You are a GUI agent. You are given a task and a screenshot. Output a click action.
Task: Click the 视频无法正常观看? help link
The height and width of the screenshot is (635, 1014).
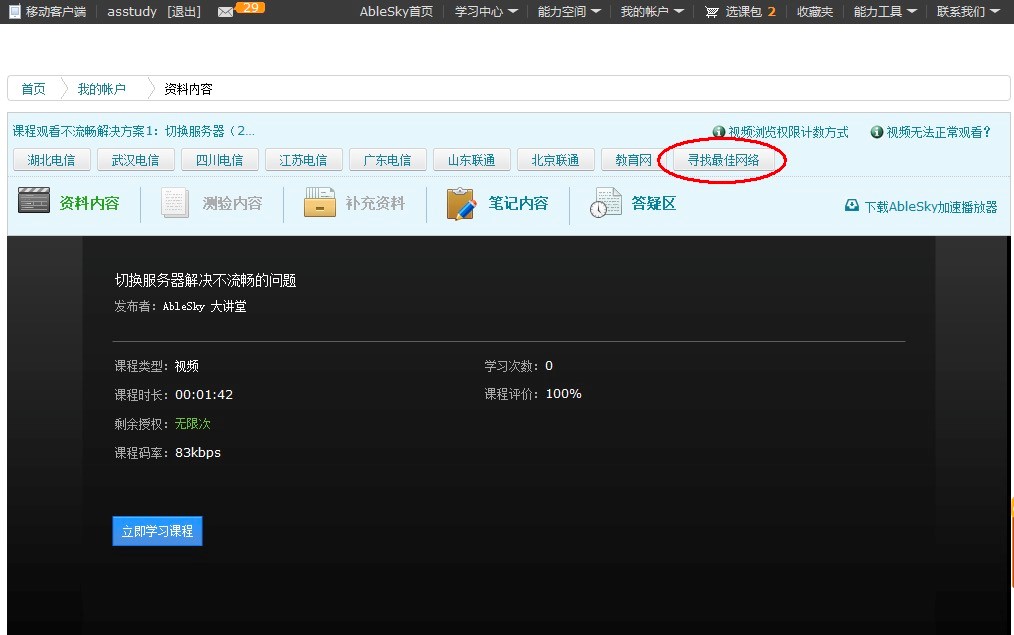(938, 132)
